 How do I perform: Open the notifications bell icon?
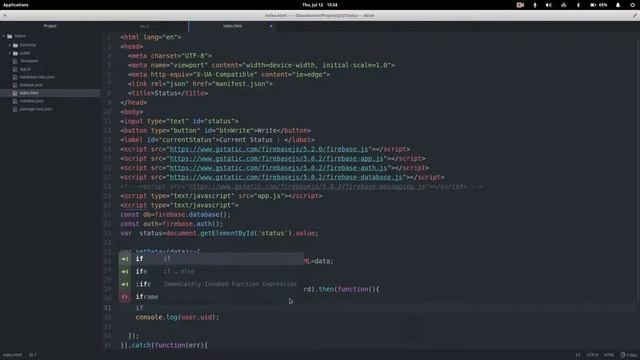[x=618, y=5]
